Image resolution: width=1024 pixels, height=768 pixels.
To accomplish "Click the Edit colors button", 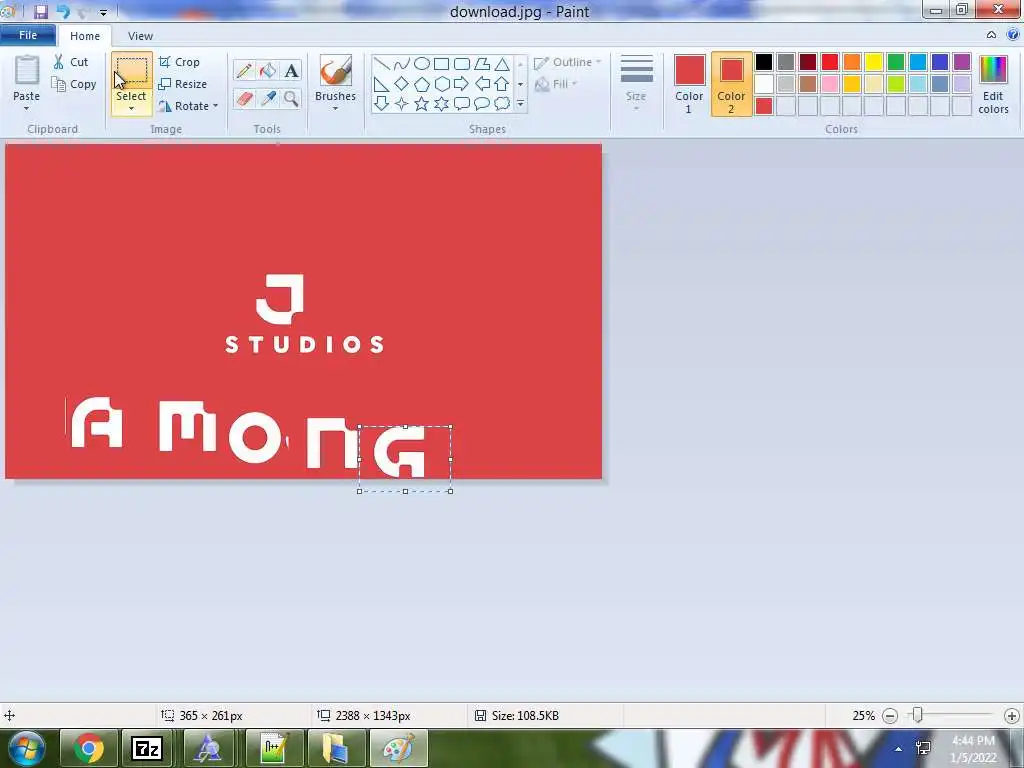I will pos(993,85).
